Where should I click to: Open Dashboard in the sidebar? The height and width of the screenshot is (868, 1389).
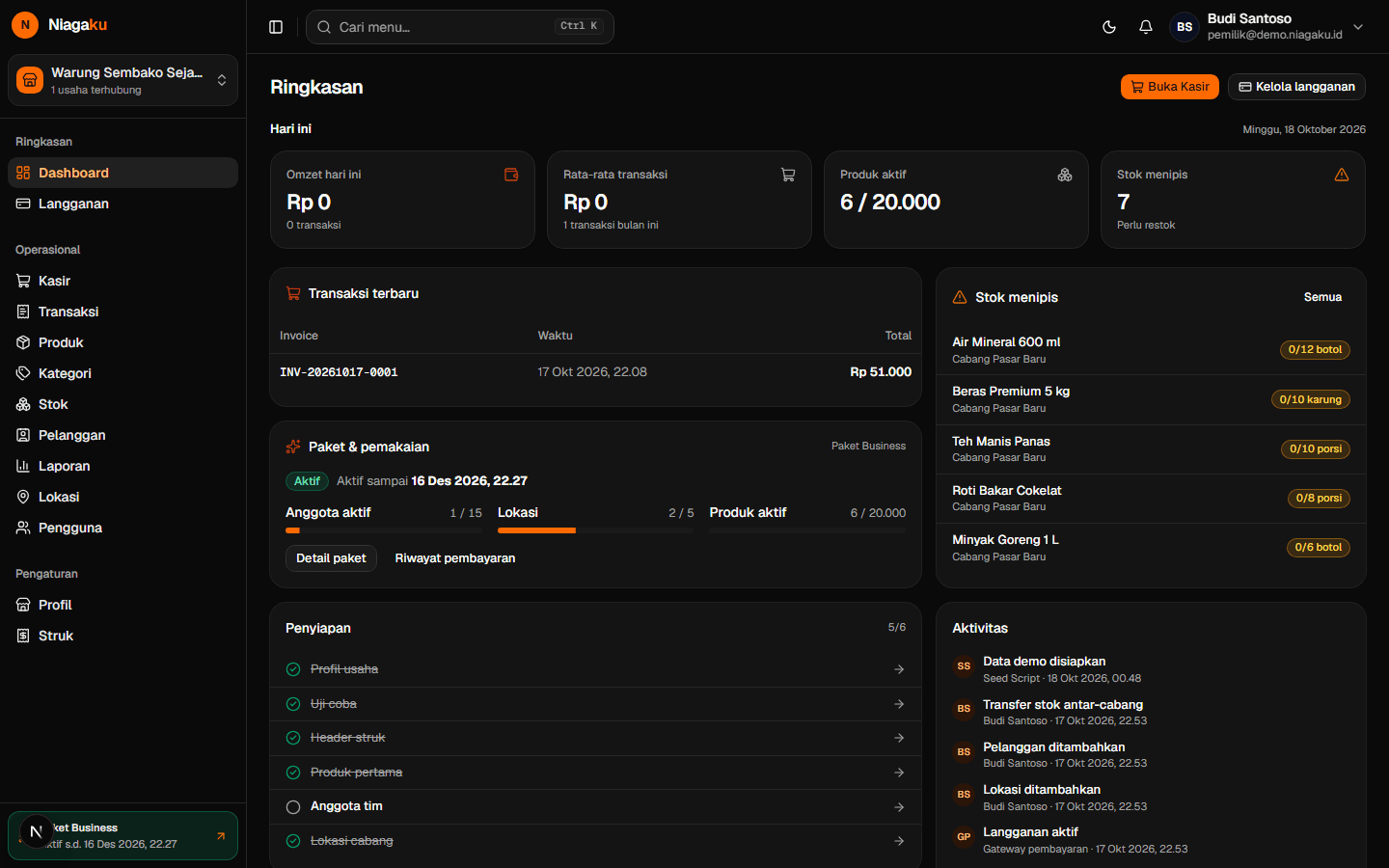coord(123,173)
